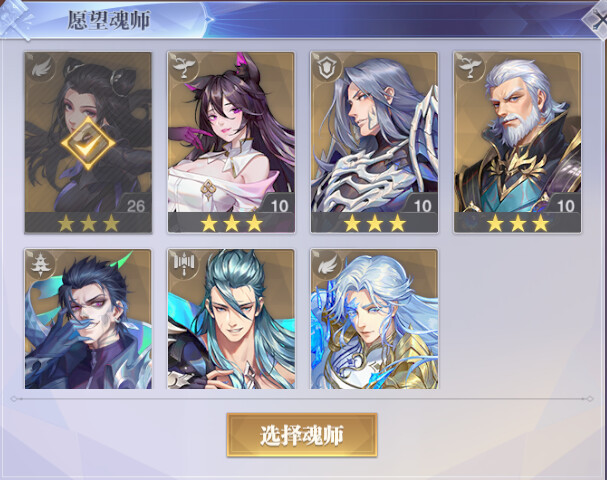Select the cat-eared girl card
The width and height of the screenshot is (607, 480).
[231, 142]
